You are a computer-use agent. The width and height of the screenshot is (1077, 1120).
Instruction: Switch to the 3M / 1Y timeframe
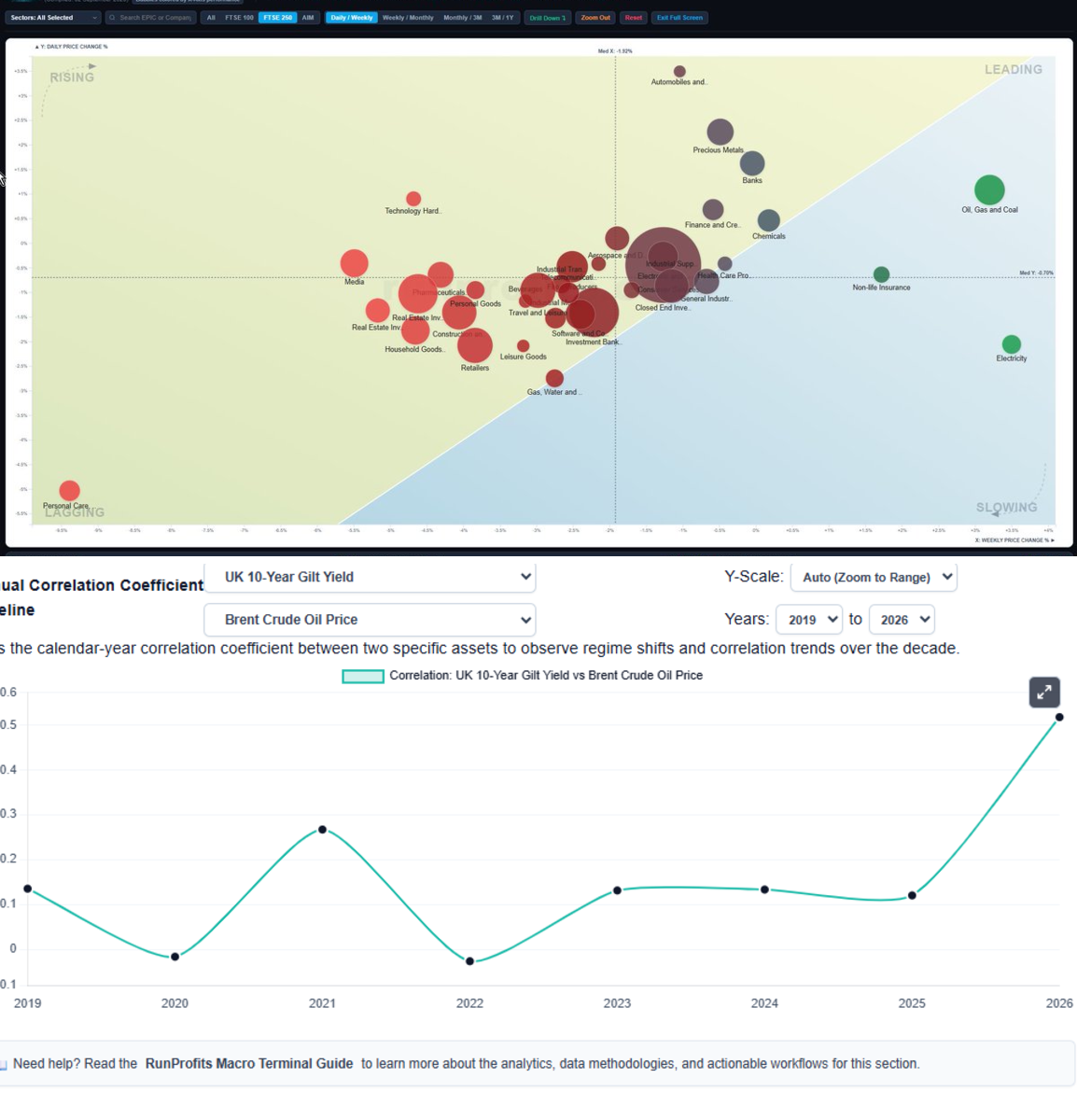(503, 18)
